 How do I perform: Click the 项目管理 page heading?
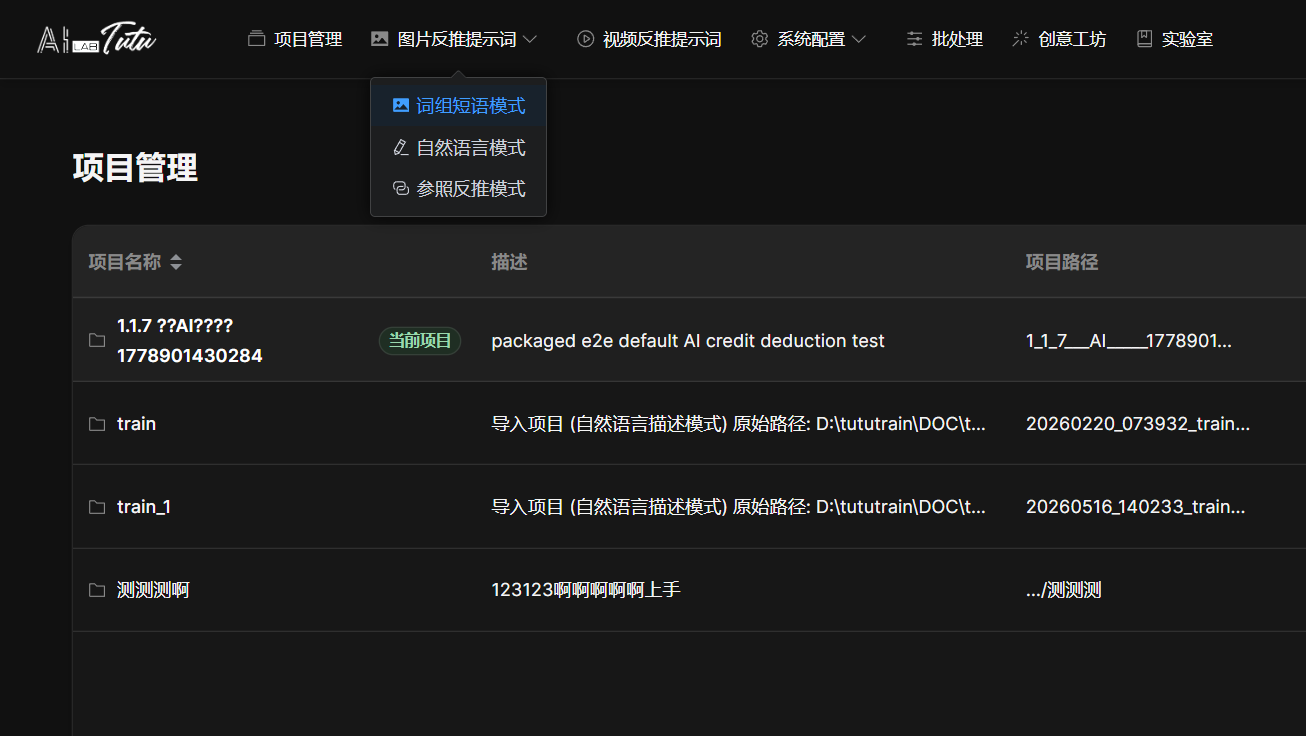pyautogui.click(x=135, y=167)
